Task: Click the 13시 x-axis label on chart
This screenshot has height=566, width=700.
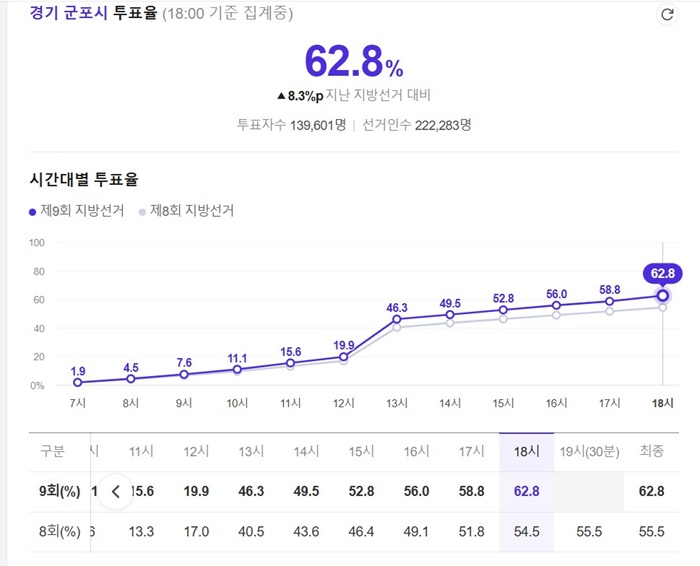Action: pos(397,403)
